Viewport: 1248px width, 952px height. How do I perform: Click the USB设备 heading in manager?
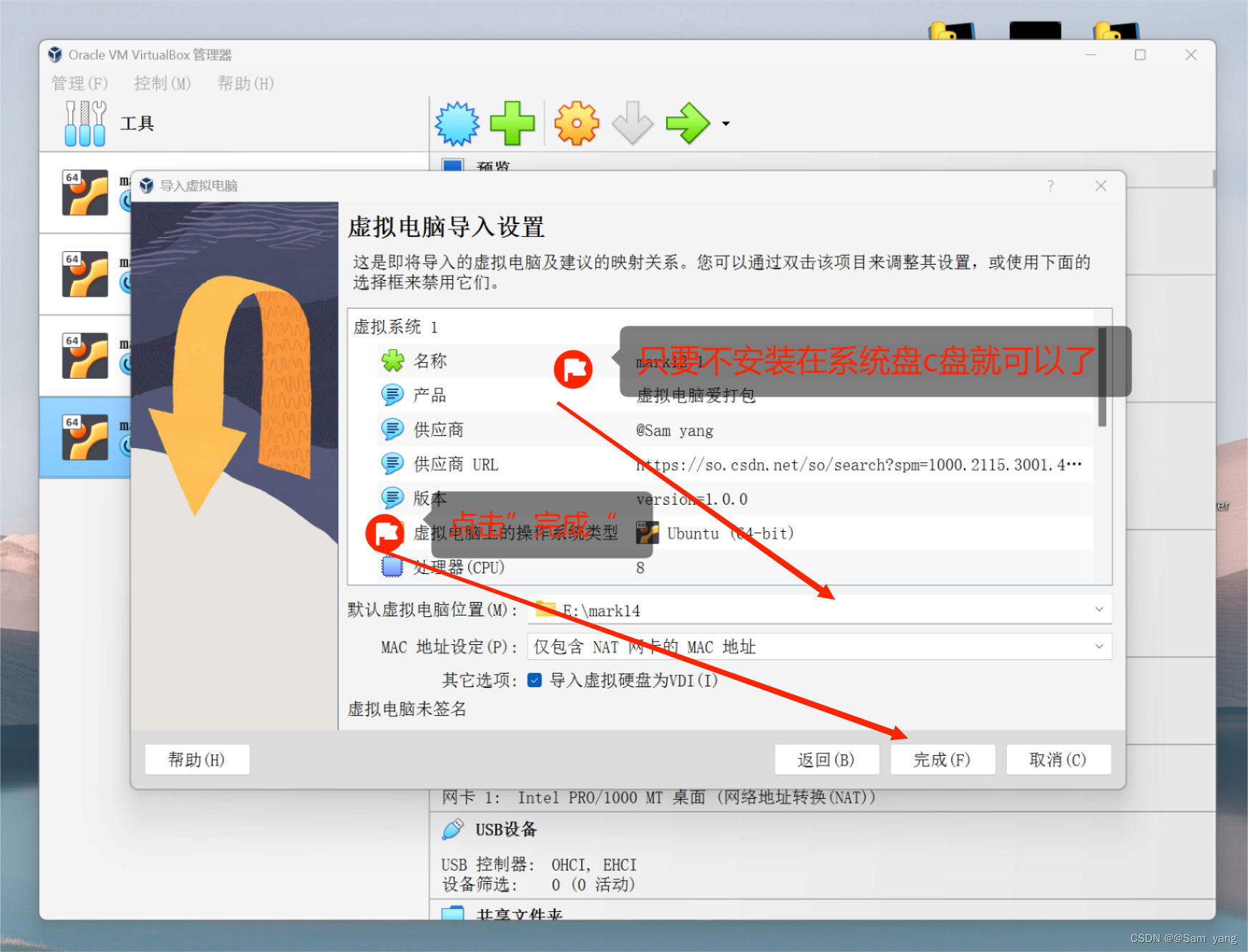pos(506,830)
